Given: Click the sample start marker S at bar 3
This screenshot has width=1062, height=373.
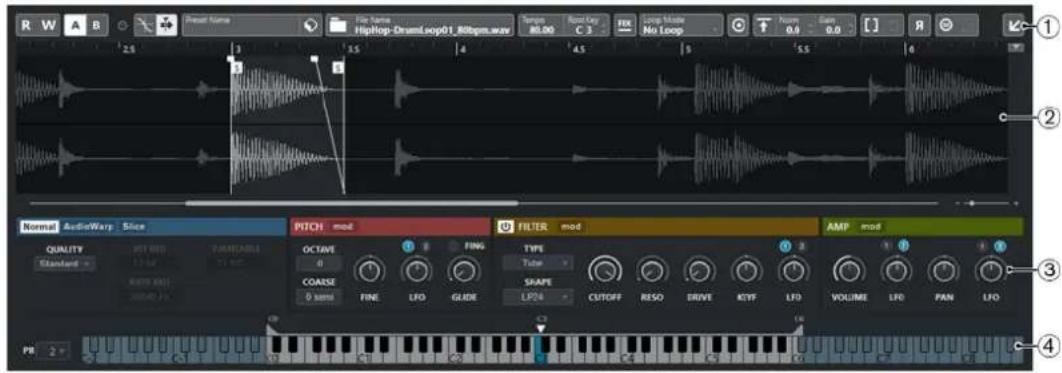Looking at the screenshot, I should point(236,68).
